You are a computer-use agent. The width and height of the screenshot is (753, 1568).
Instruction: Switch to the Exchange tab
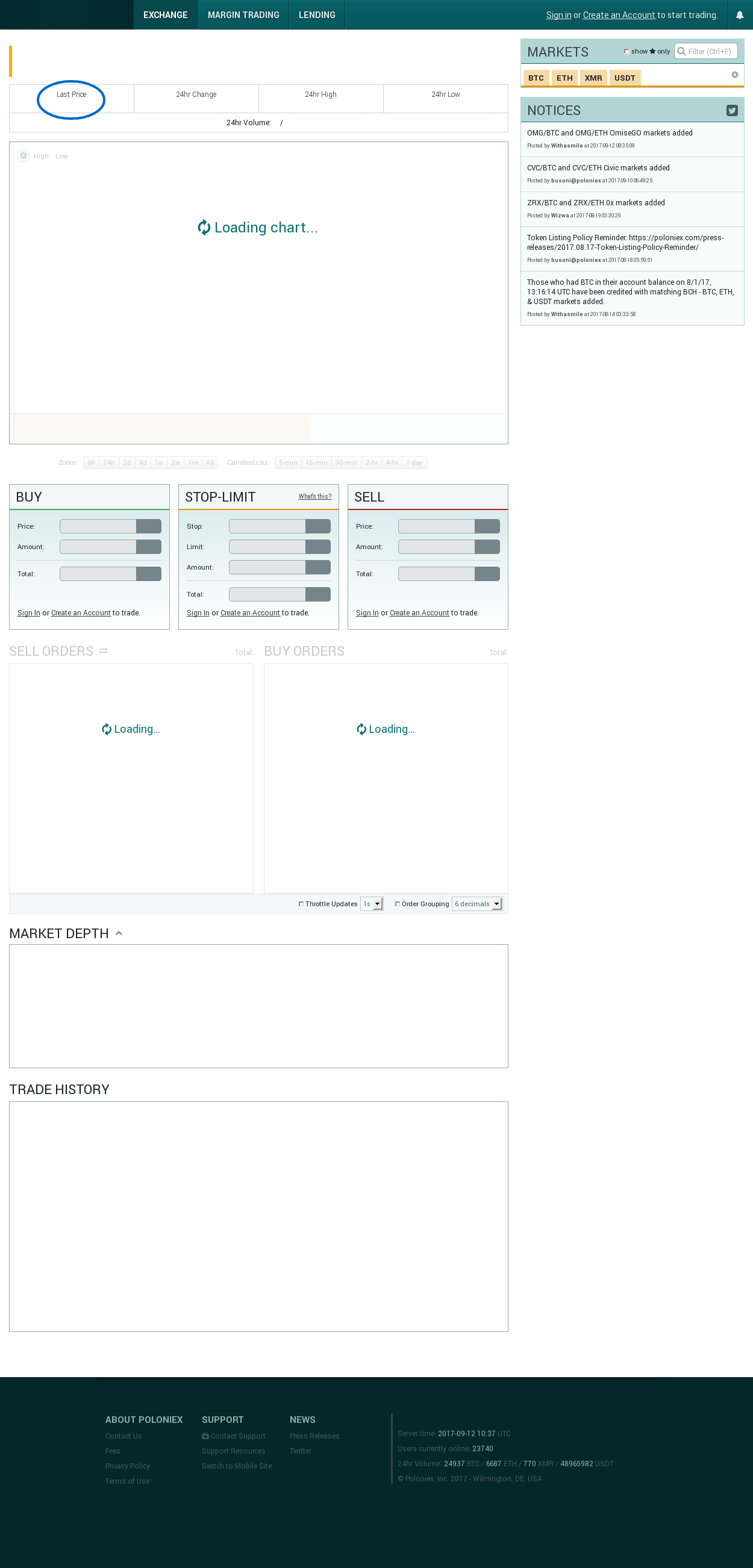166,14
